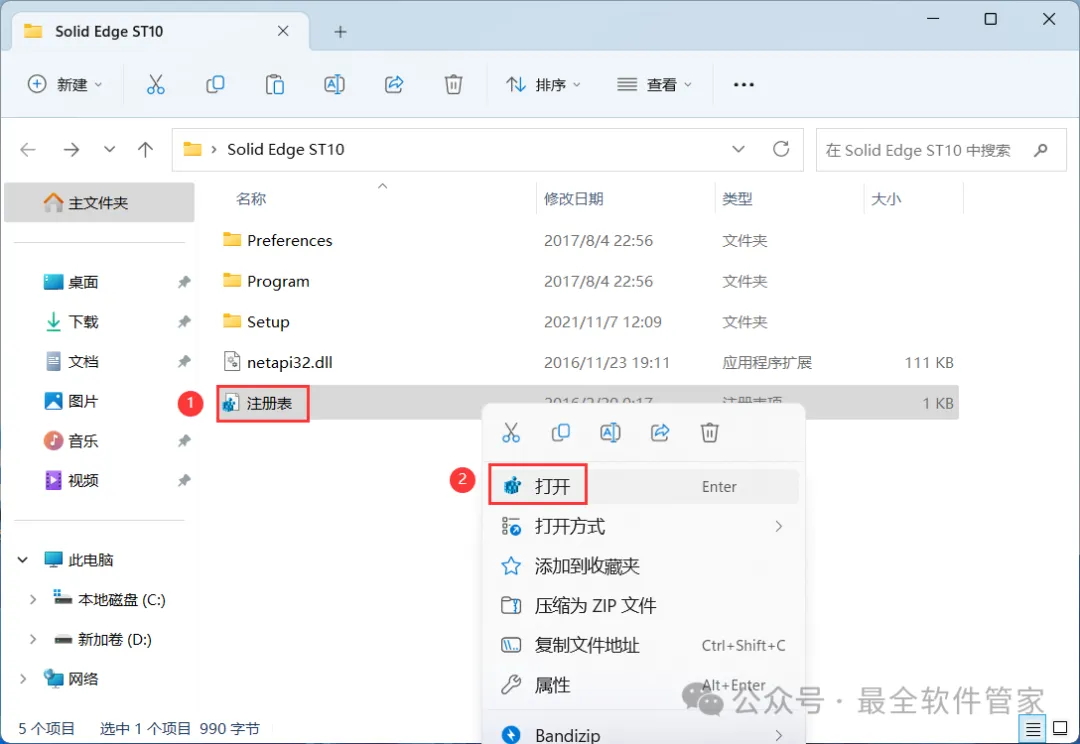Unpin 视频 using its pin icon
The image size is (1080, 744).
point(184,480)
